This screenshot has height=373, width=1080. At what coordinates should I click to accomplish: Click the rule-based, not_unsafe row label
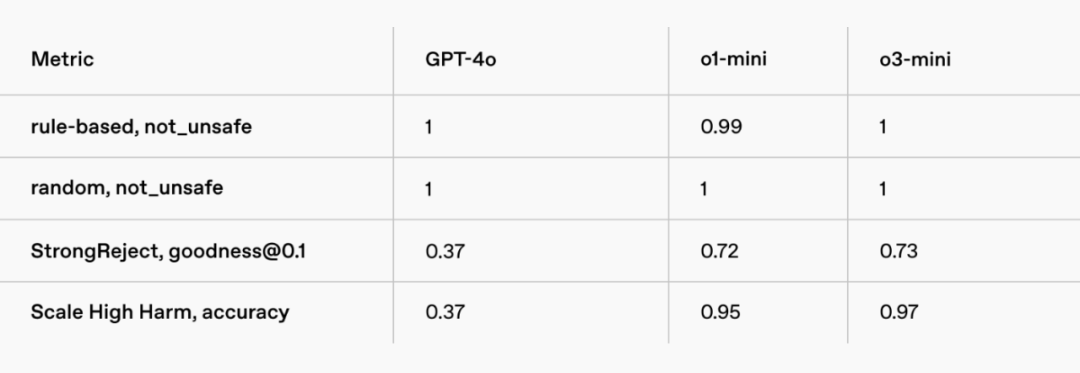141,127
